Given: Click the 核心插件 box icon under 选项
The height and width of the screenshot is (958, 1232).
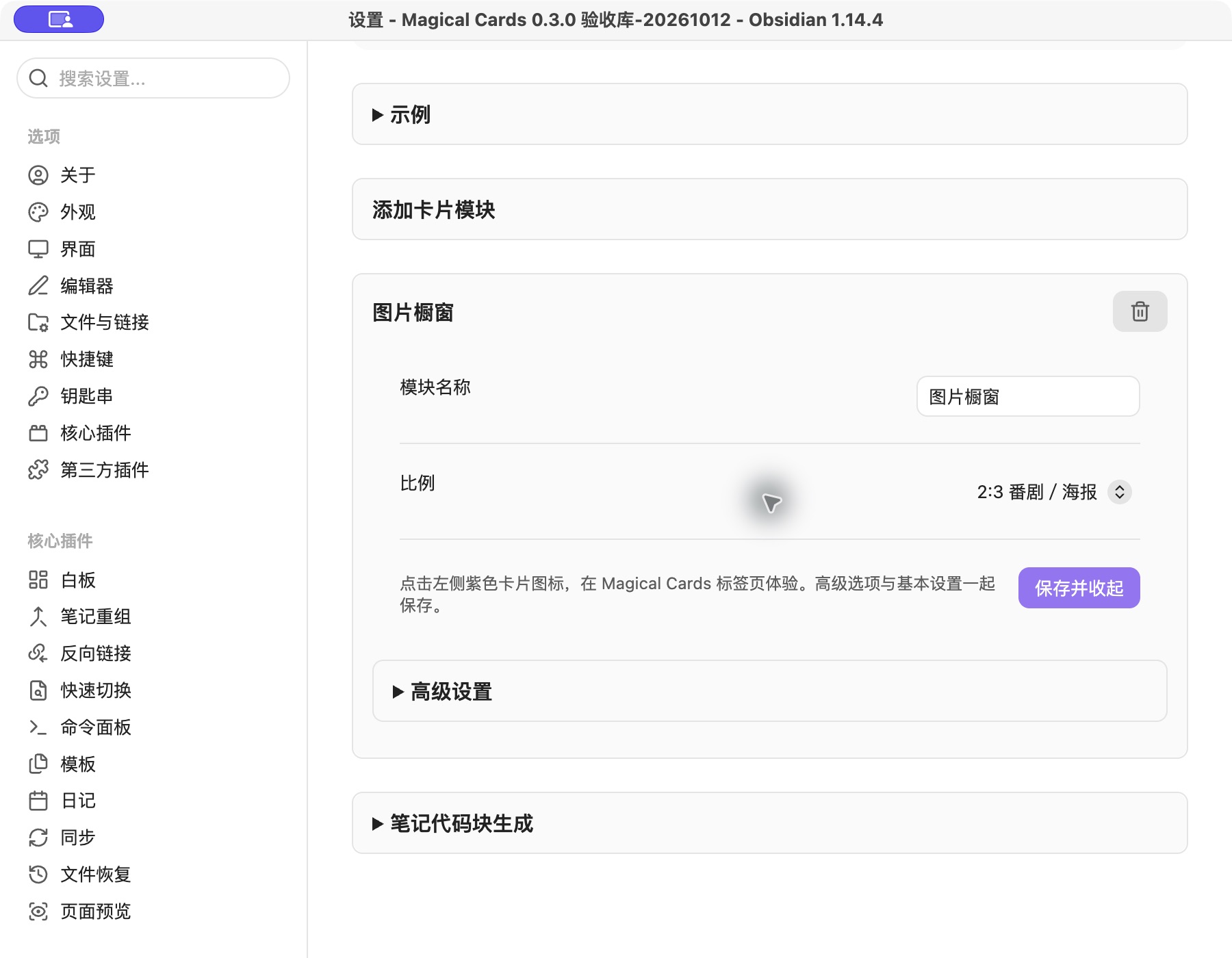Looking at the screenshot, I should pos(38,433).
